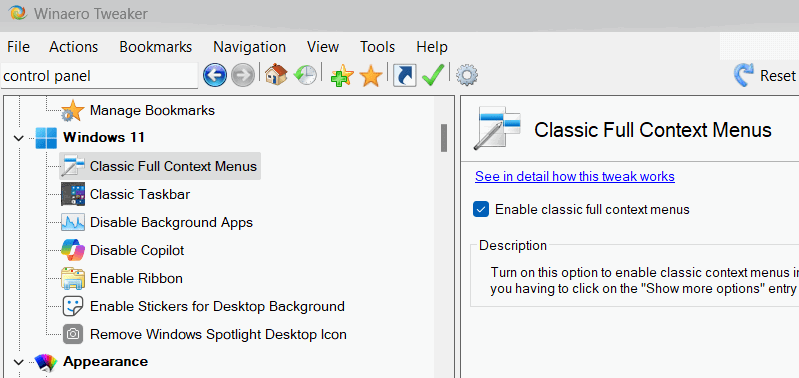Collapse the Windows 11 tree section

(19, 138)
